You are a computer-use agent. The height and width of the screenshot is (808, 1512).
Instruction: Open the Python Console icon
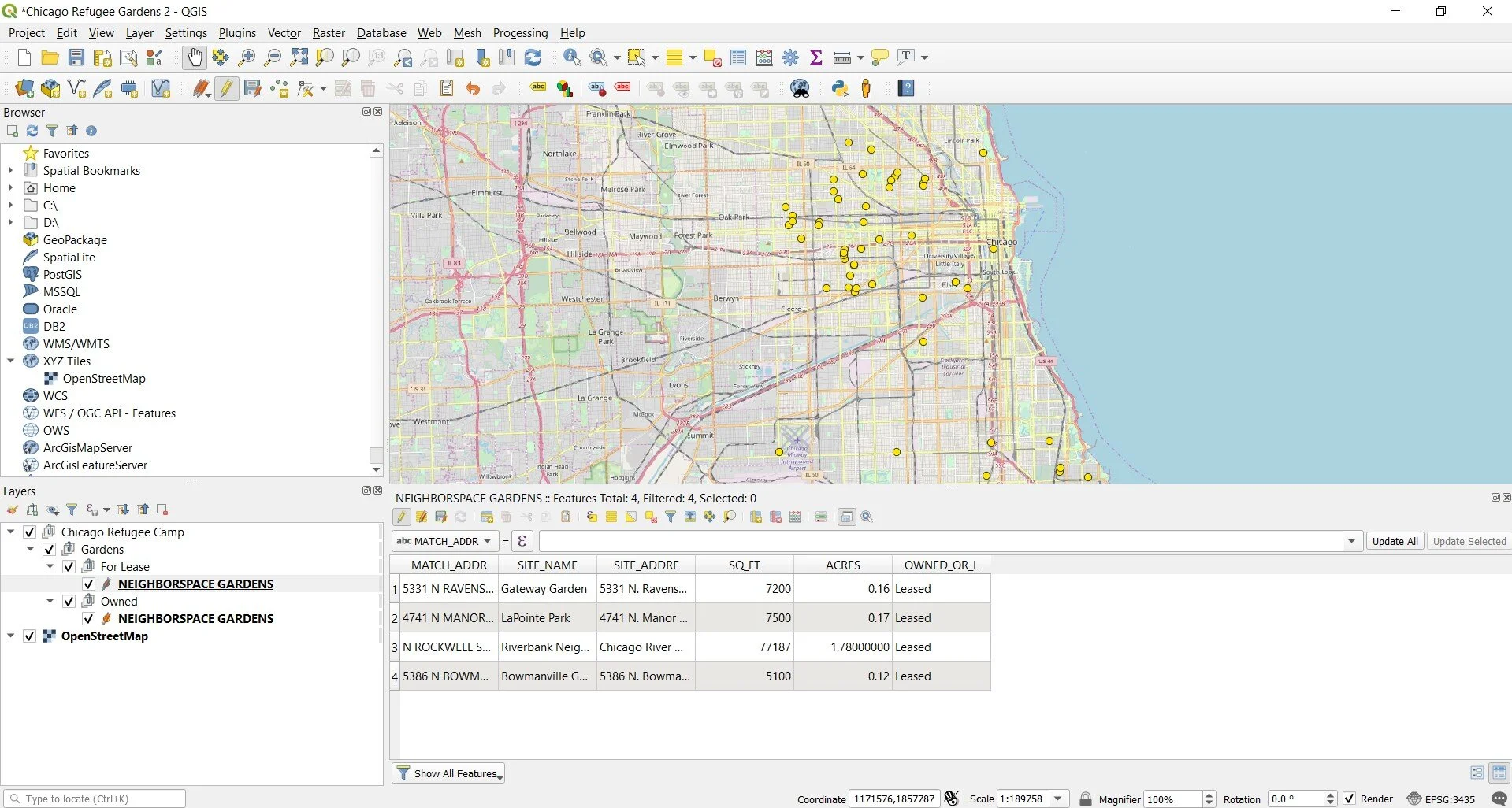click(840, 88)
